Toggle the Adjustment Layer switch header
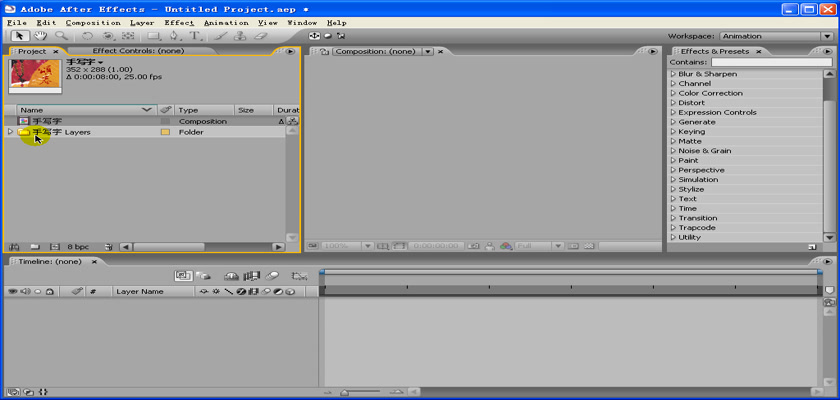This screenshot has width=840, height=400. click(278, 292)
